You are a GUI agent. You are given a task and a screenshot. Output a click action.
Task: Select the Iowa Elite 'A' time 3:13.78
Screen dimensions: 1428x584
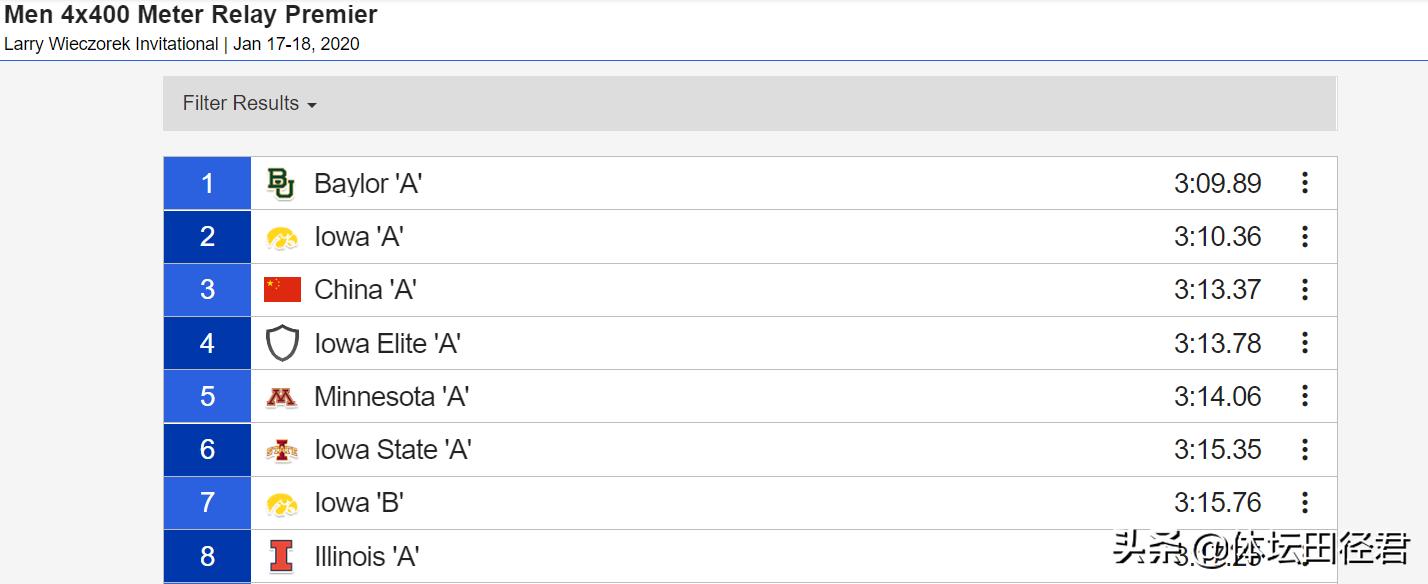(x=1217, y=344)
